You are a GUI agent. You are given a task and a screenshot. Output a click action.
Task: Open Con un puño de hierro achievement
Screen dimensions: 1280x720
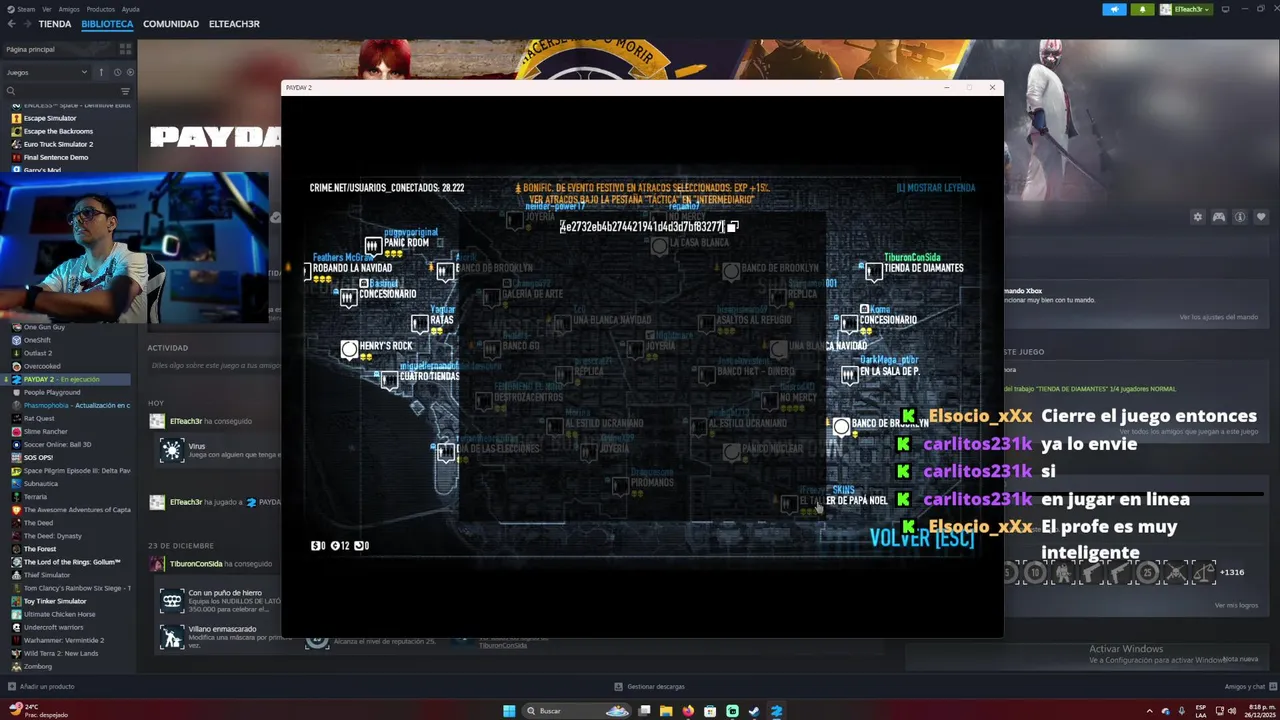click(x=172, y=601)
